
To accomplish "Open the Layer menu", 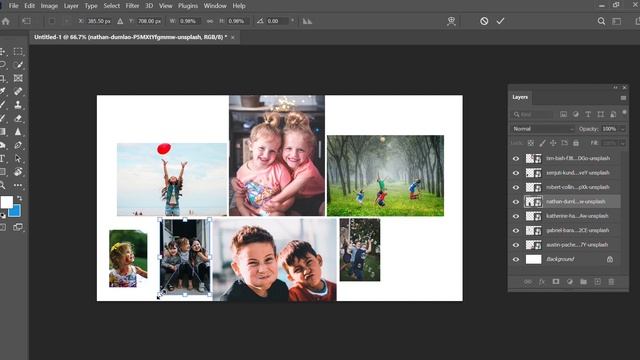I will [71, 6].
